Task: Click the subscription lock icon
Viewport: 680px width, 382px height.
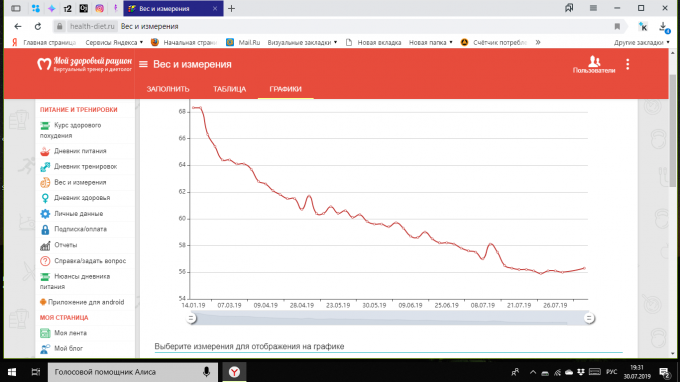Action: [45, 229]
